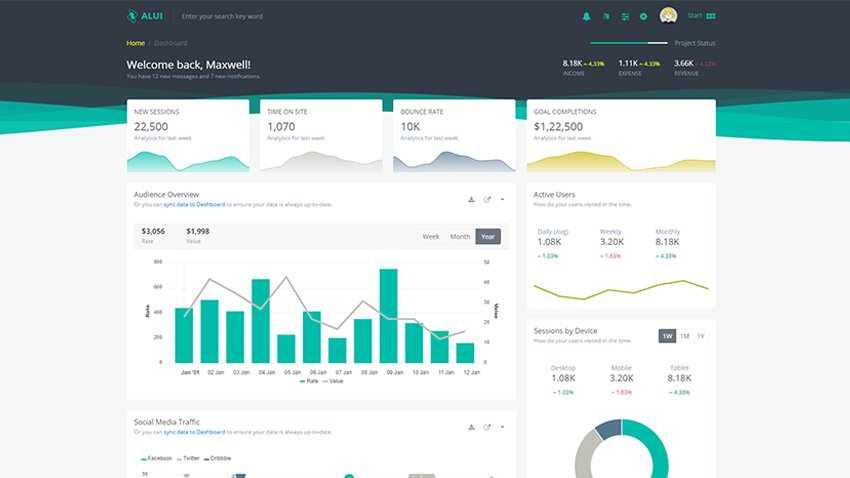Toggle Rate series in the chart legend
This screenshot has width=850, height=478.
tap(308, 381)
